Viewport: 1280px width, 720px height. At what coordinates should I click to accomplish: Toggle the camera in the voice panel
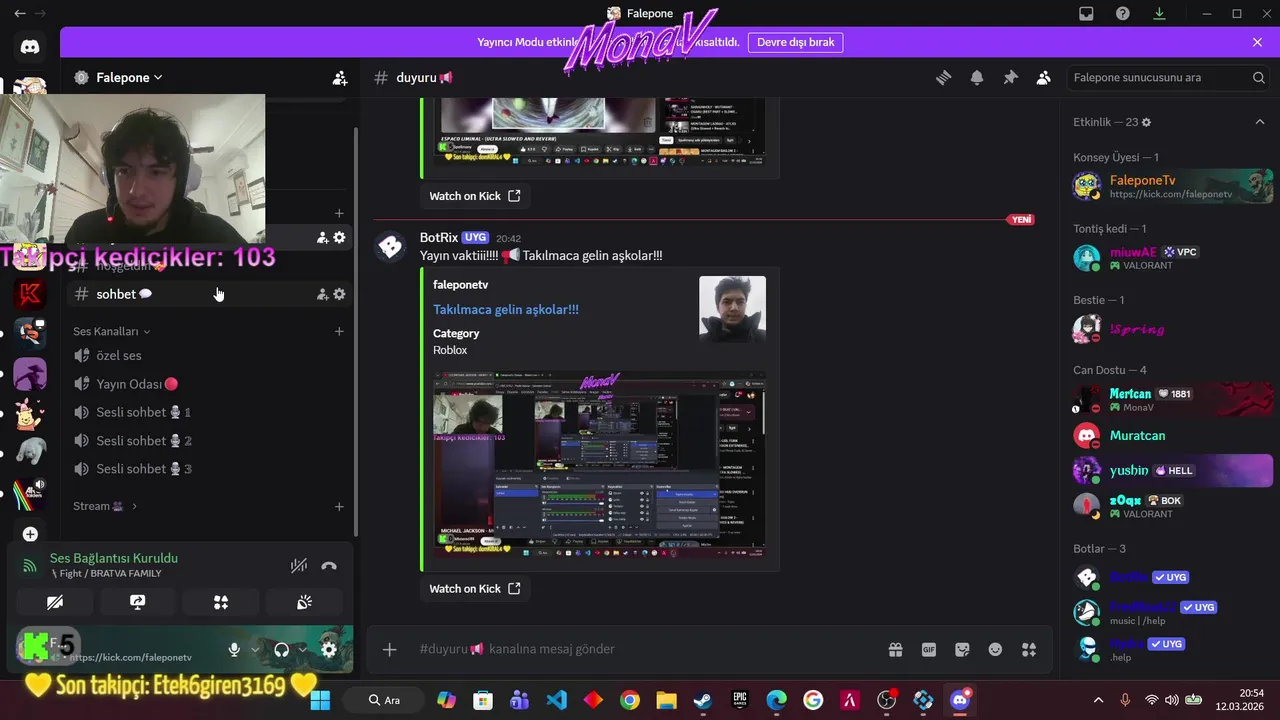tap(55, 602)
